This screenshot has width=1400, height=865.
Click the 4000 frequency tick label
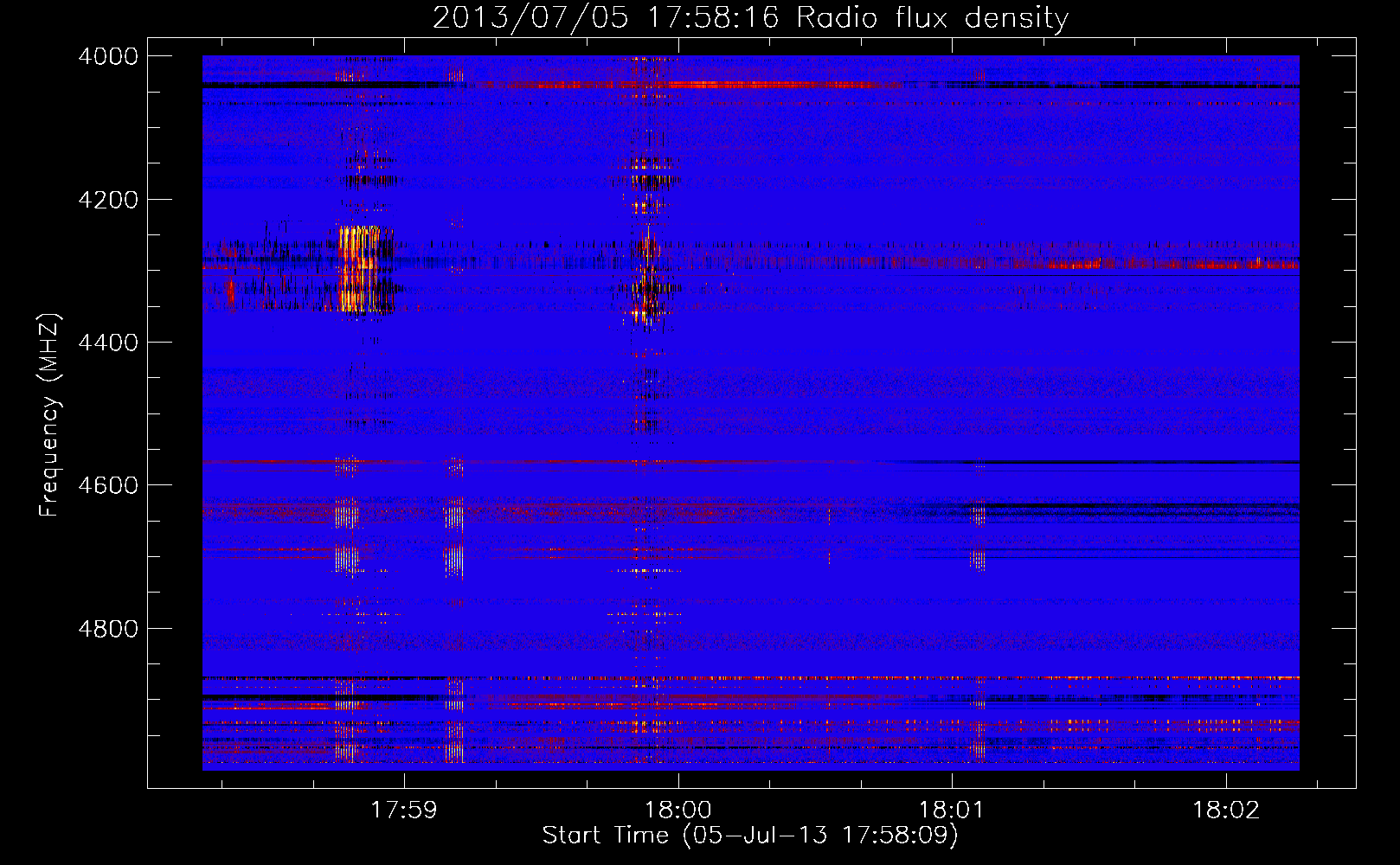pos(108,56)
